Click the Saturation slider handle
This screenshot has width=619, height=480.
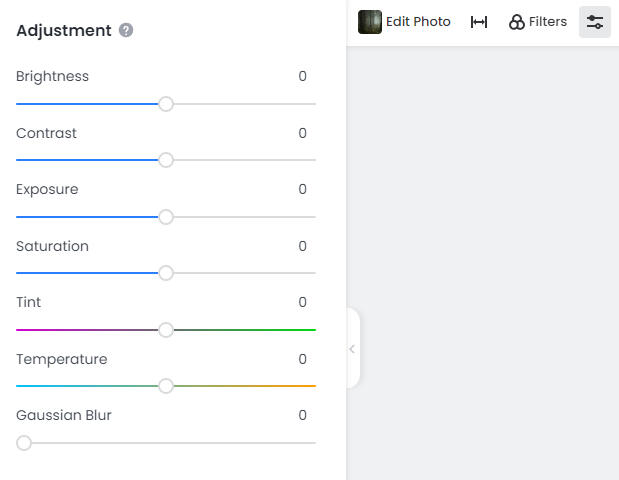166,273
